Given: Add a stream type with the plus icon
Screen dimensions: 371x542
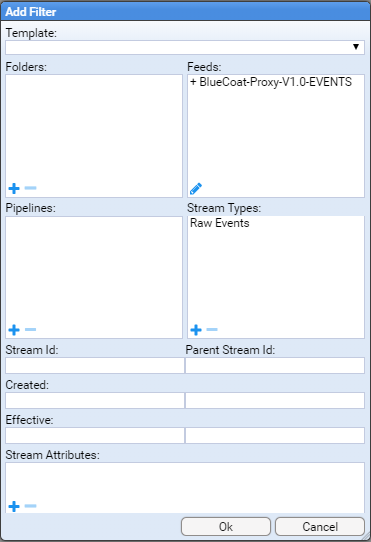Looking at the screenshot, I should [x=196, y=330].
